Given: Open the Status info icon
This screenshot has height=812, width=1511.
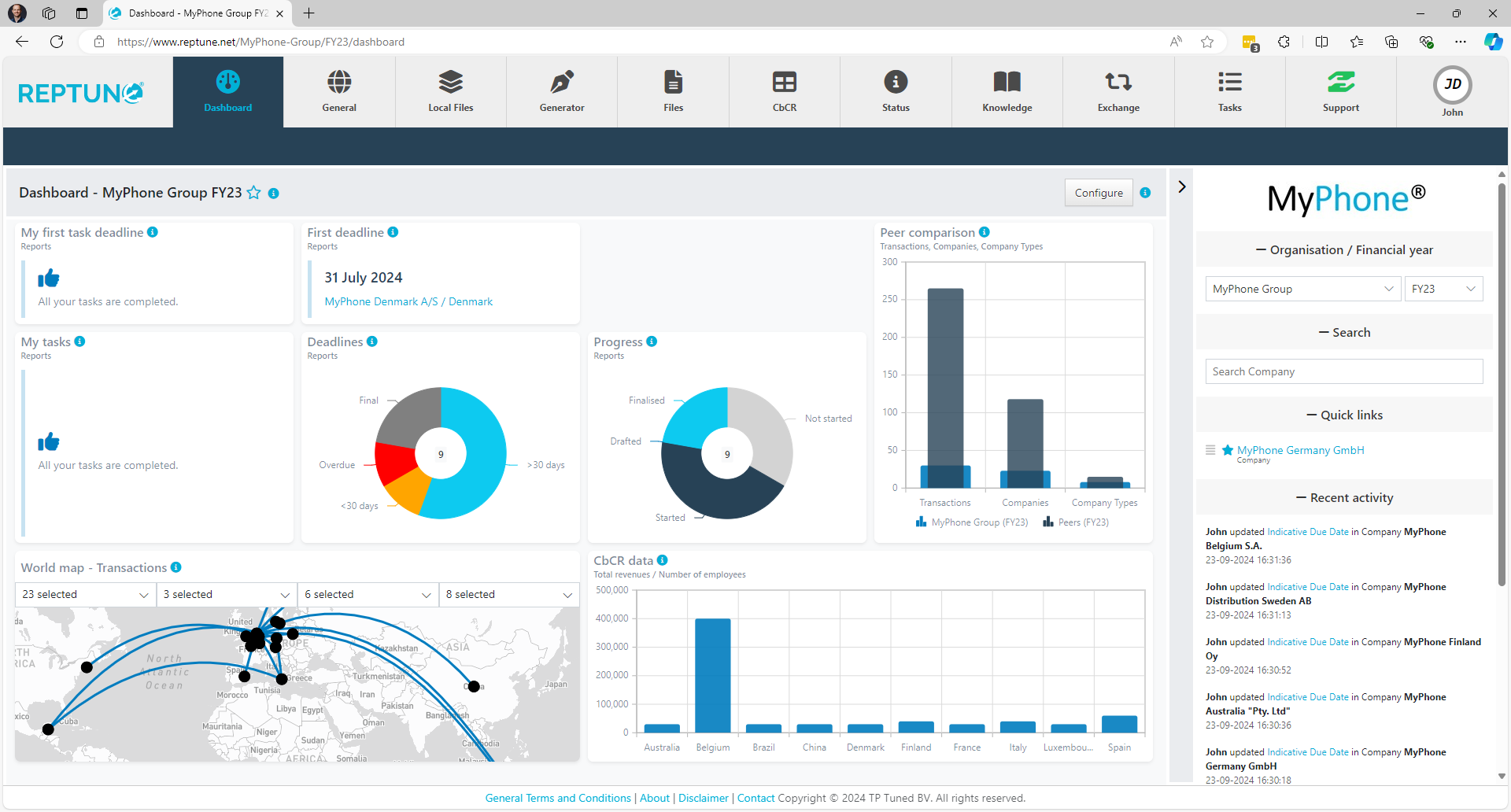Looking at the screenshot, I should (895, 83).
